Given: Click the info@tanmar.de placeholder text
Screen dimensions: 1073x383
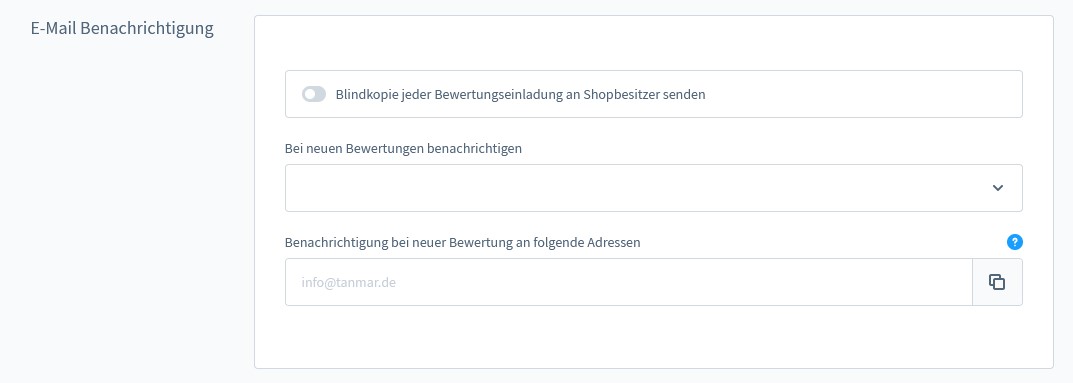Looking at the screenshot, I should click(x=348, y=282).
